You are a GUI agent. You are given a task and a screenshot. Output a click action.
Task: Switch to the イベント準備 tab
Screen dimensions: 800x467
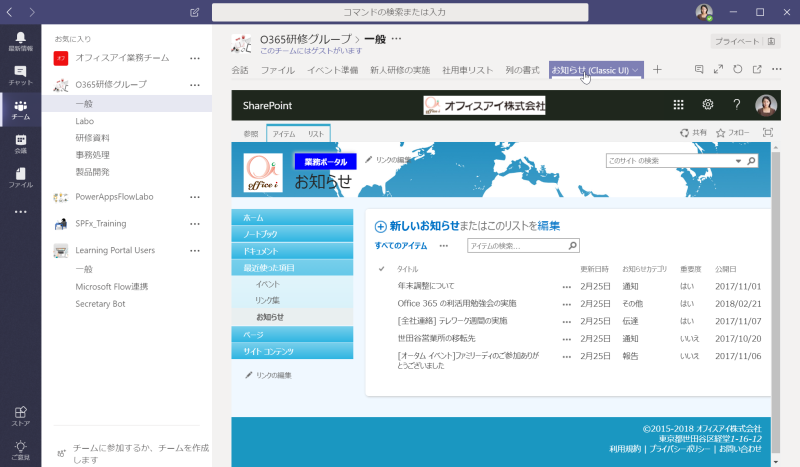coord(333,70)
